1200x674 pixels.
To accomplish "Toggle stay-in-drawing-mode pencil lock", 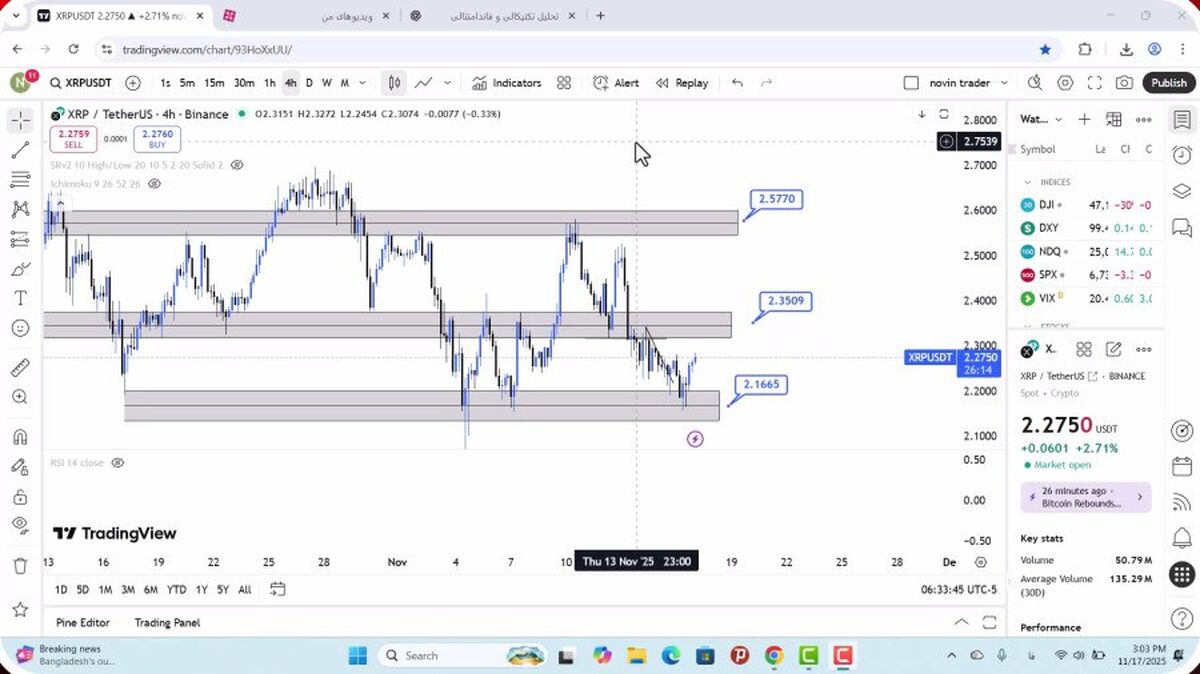I will click(x=20, y=466).
